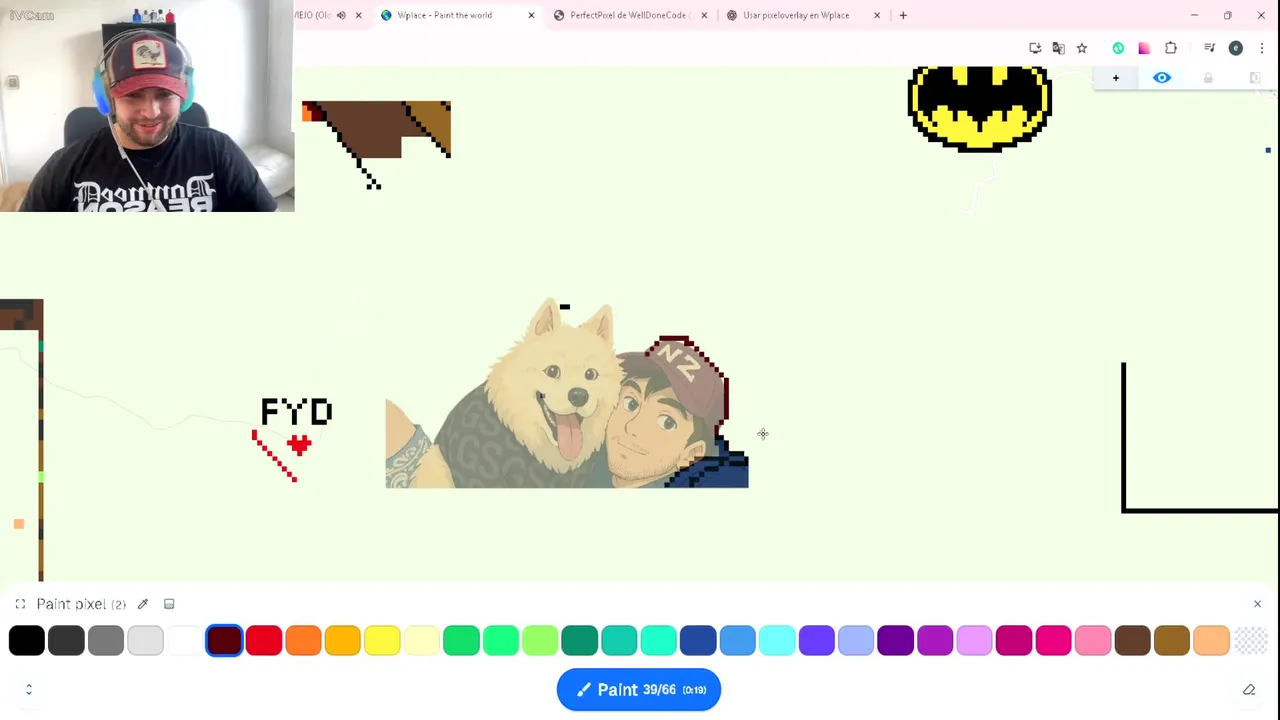Click the palette grid icon beside the pencil

pyautogui.click(x=169, y=604)
